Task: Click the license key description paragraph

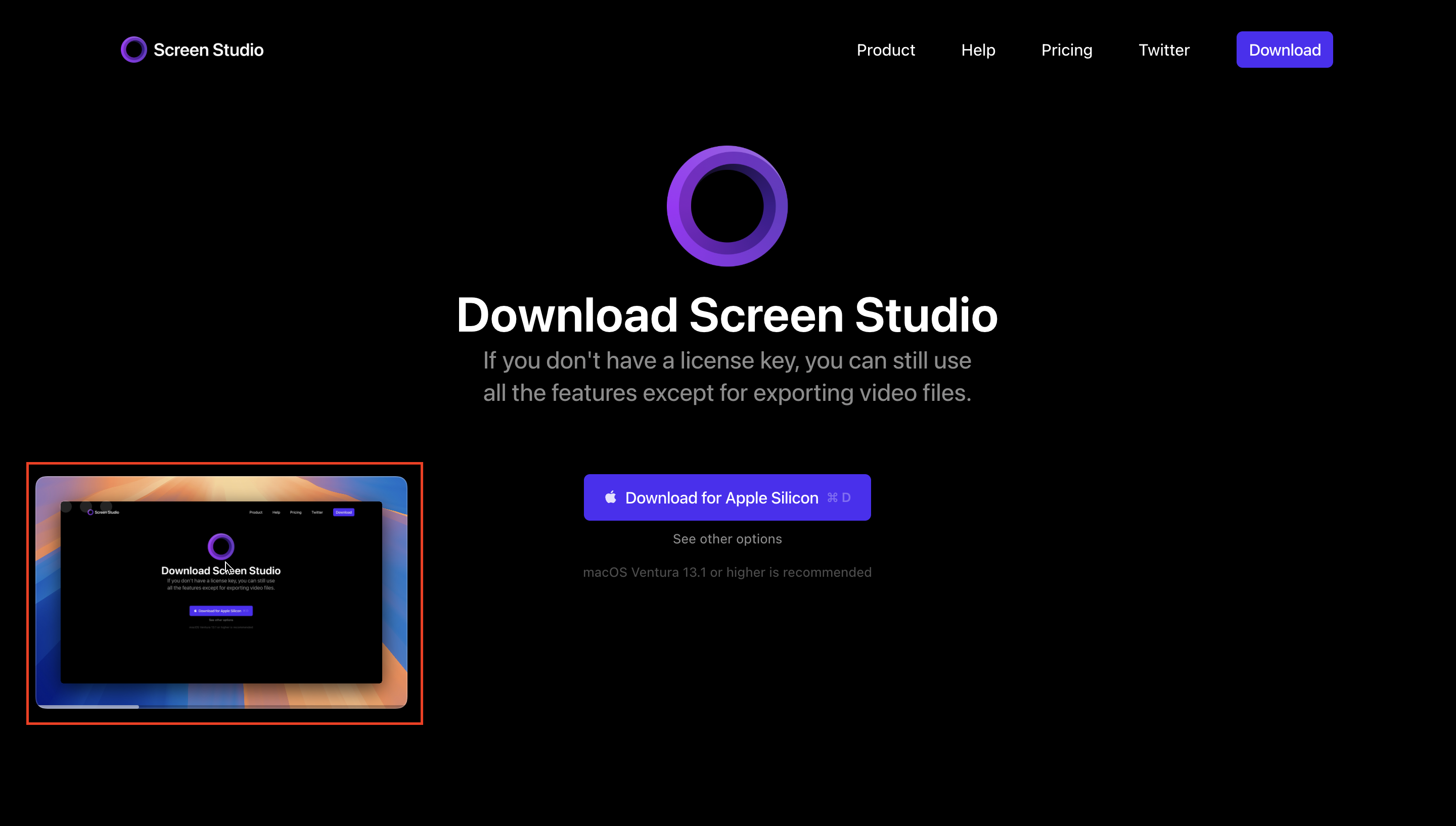Action: pos(727,376)
